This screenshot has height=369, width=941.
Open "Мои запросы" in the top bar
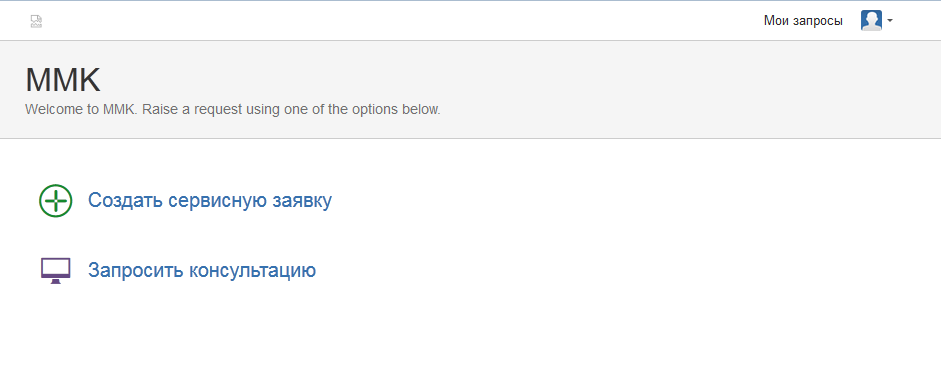[803, 21]
